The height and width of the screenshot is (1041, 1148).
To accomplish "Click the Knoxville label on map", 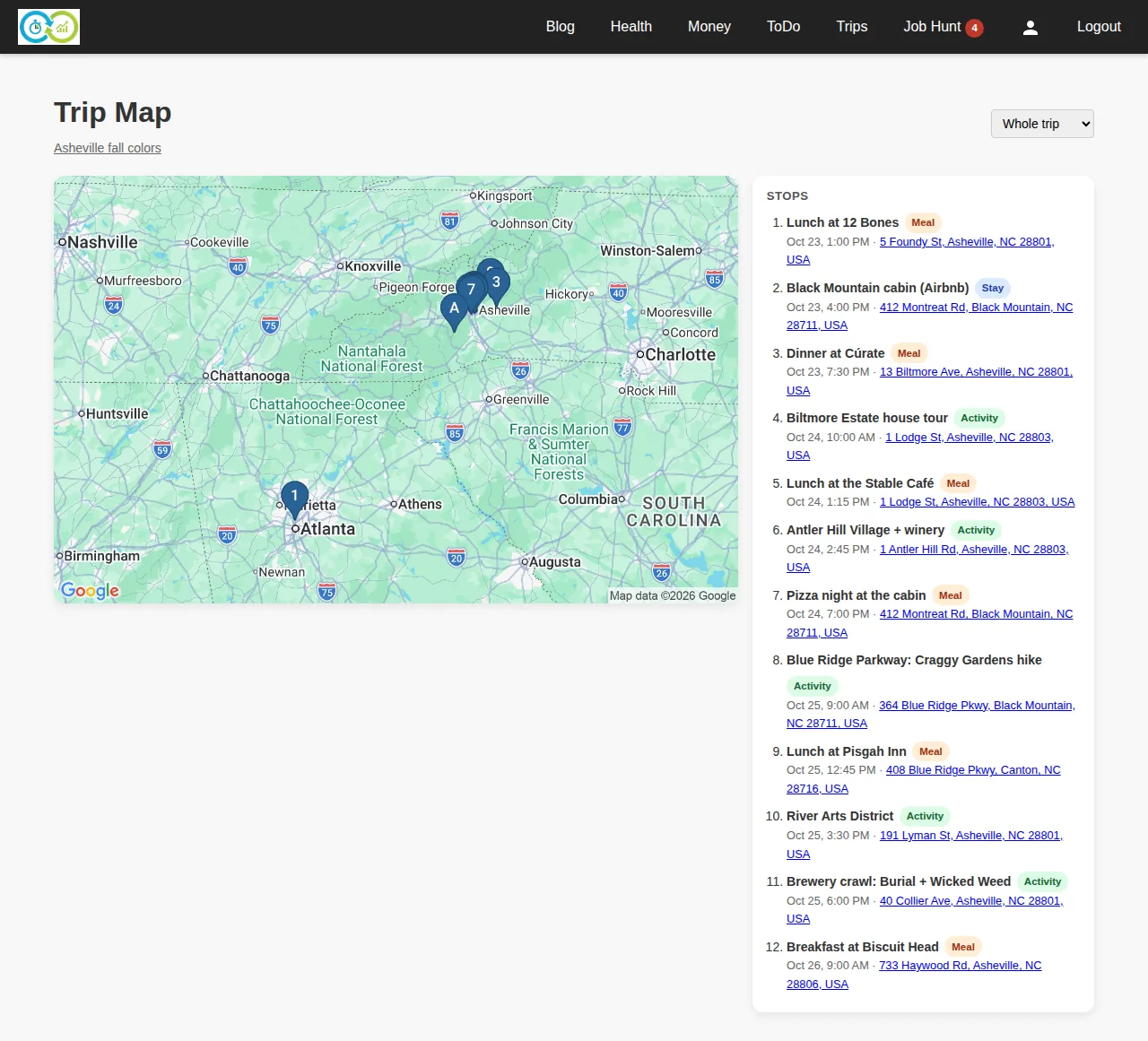I will [373, 266].
